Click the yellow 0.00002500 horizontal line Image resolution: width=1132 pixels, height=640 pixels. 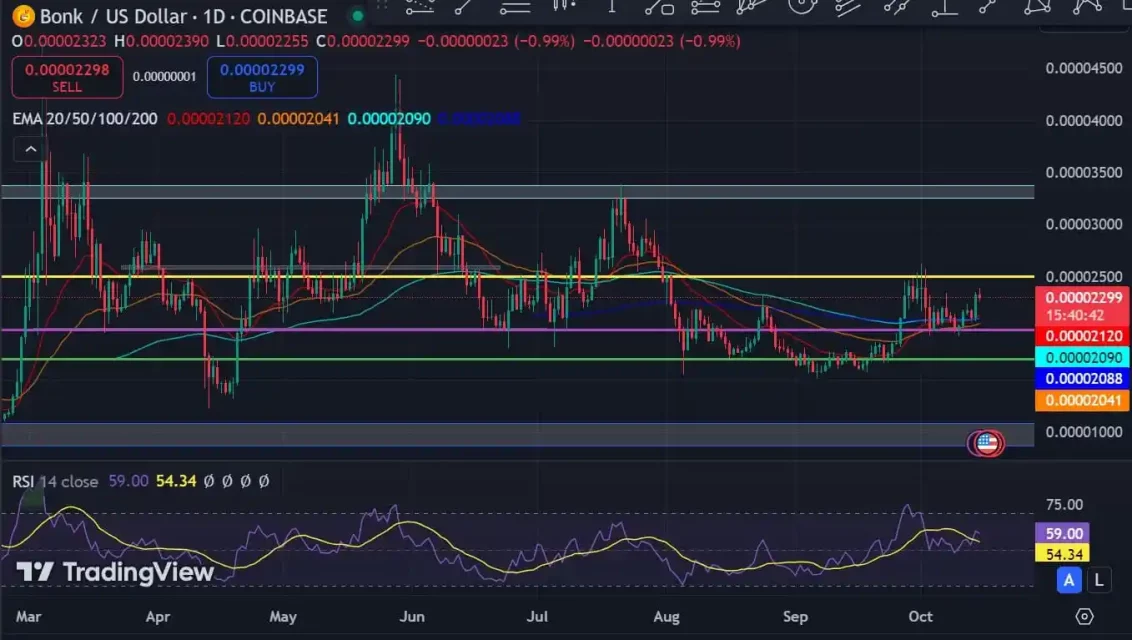[x=517, y=276]
